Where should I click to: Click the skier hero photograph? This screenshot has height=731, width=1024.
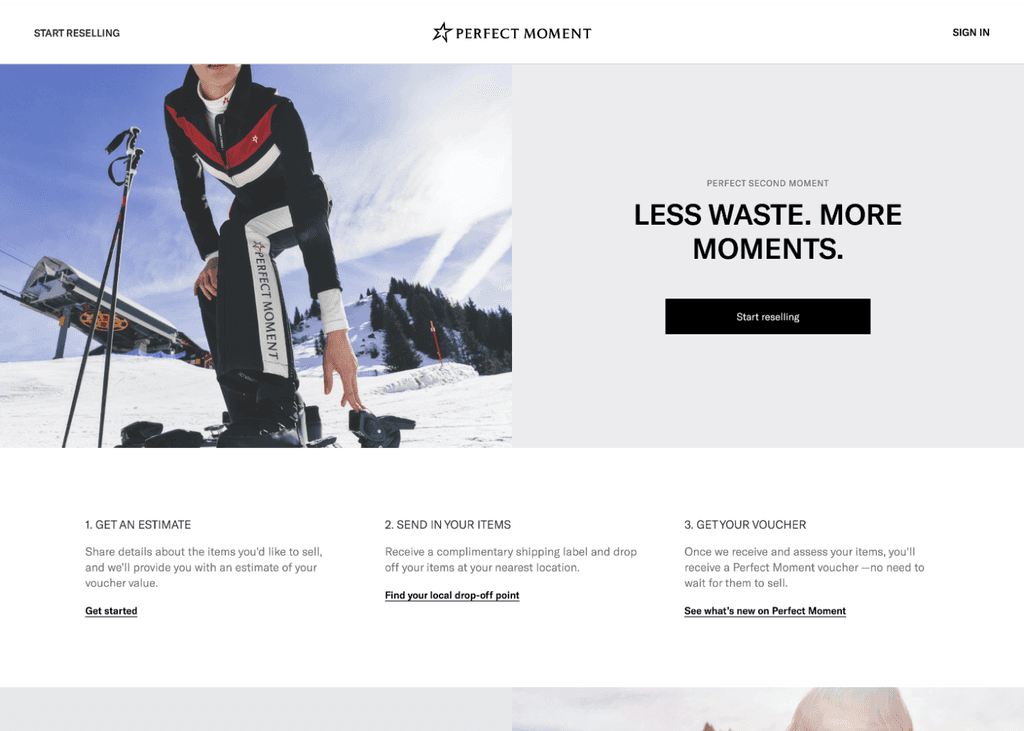pos(256,255)
